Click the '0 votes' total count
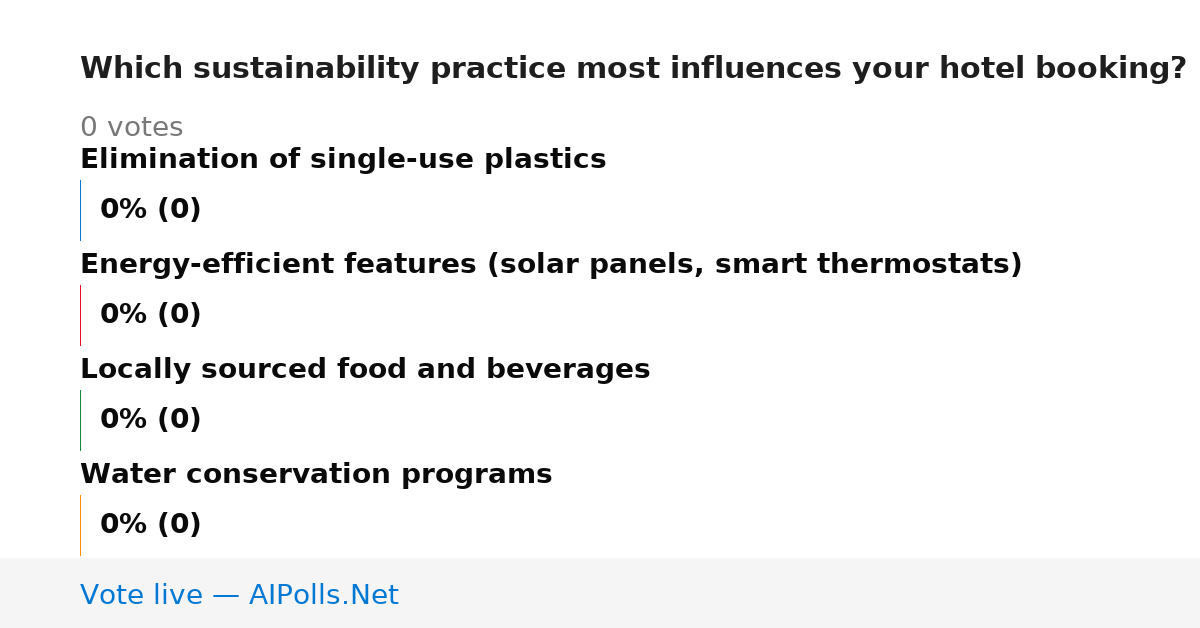This screenshot has height=628, width=1200. click(131, 128)
